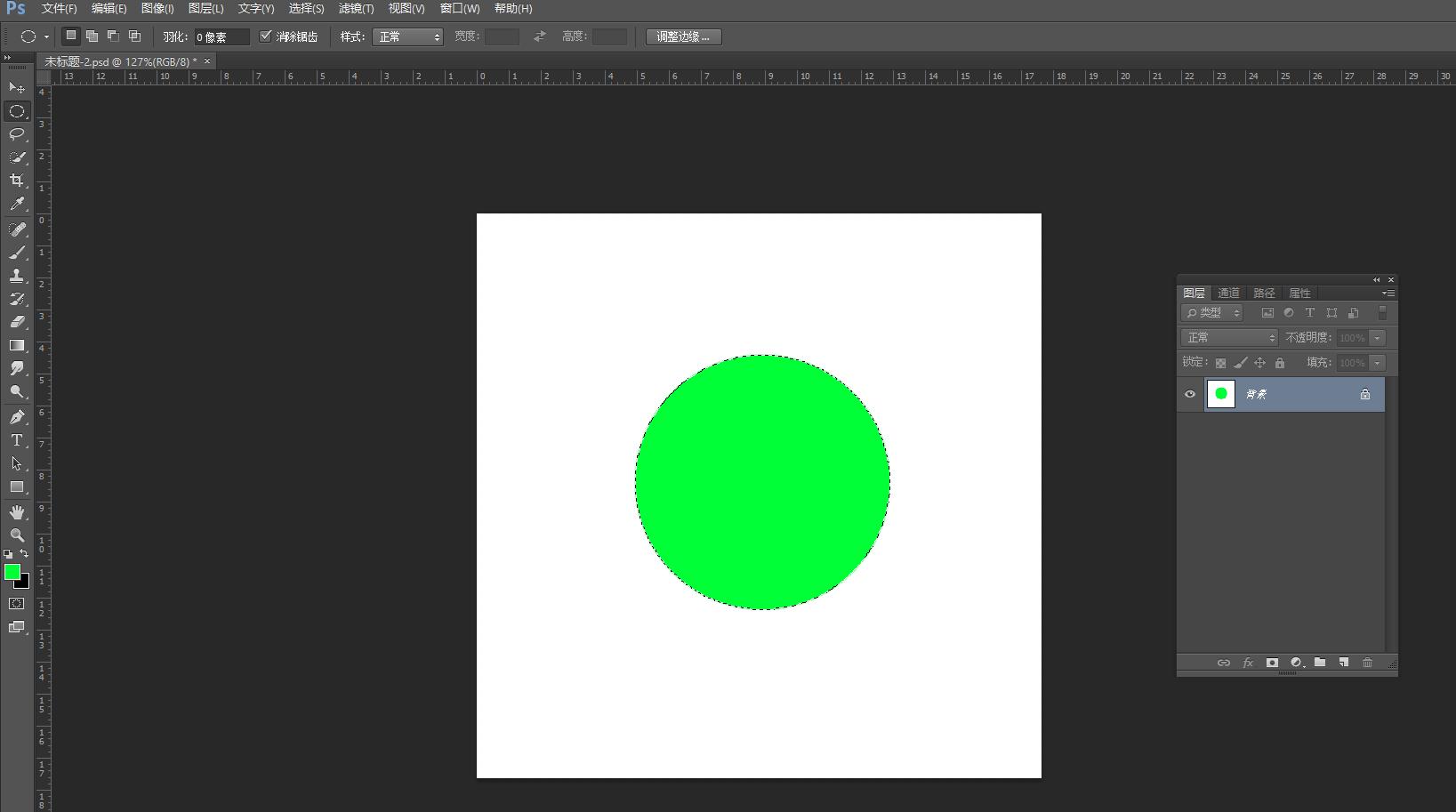Toggle the adjustment layers filter
This screenshot has width=1456, height=812.
click(1289, 313)
